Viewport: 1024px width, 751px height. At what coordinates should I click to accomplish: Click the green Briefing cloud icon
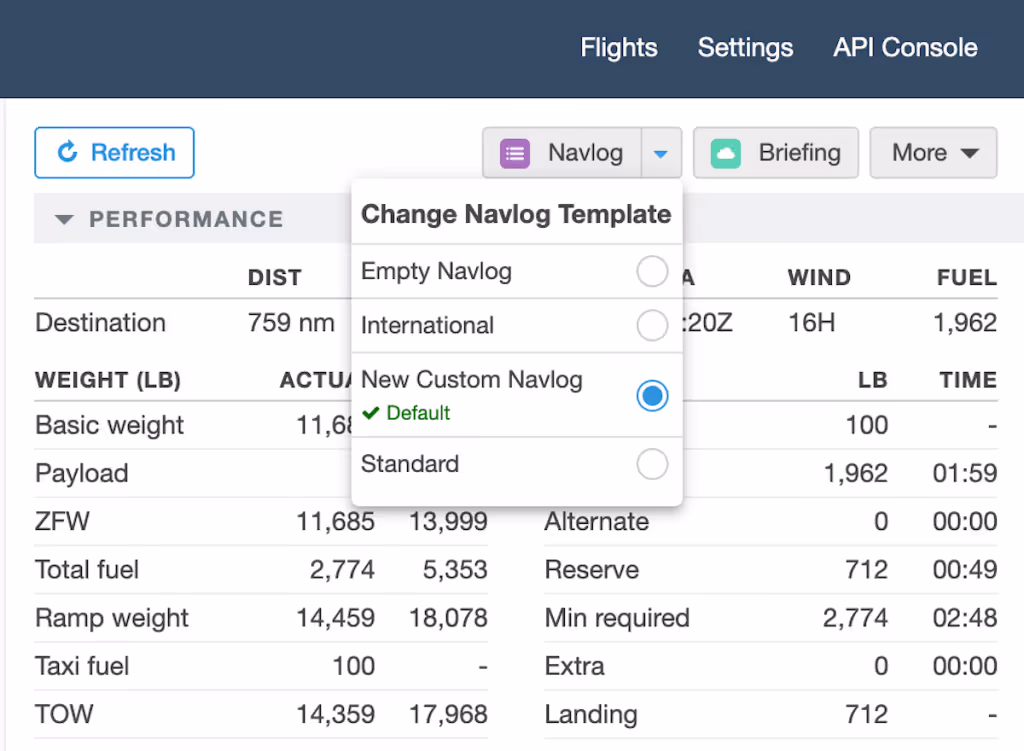pyautogui.click(x=726, y=153)
